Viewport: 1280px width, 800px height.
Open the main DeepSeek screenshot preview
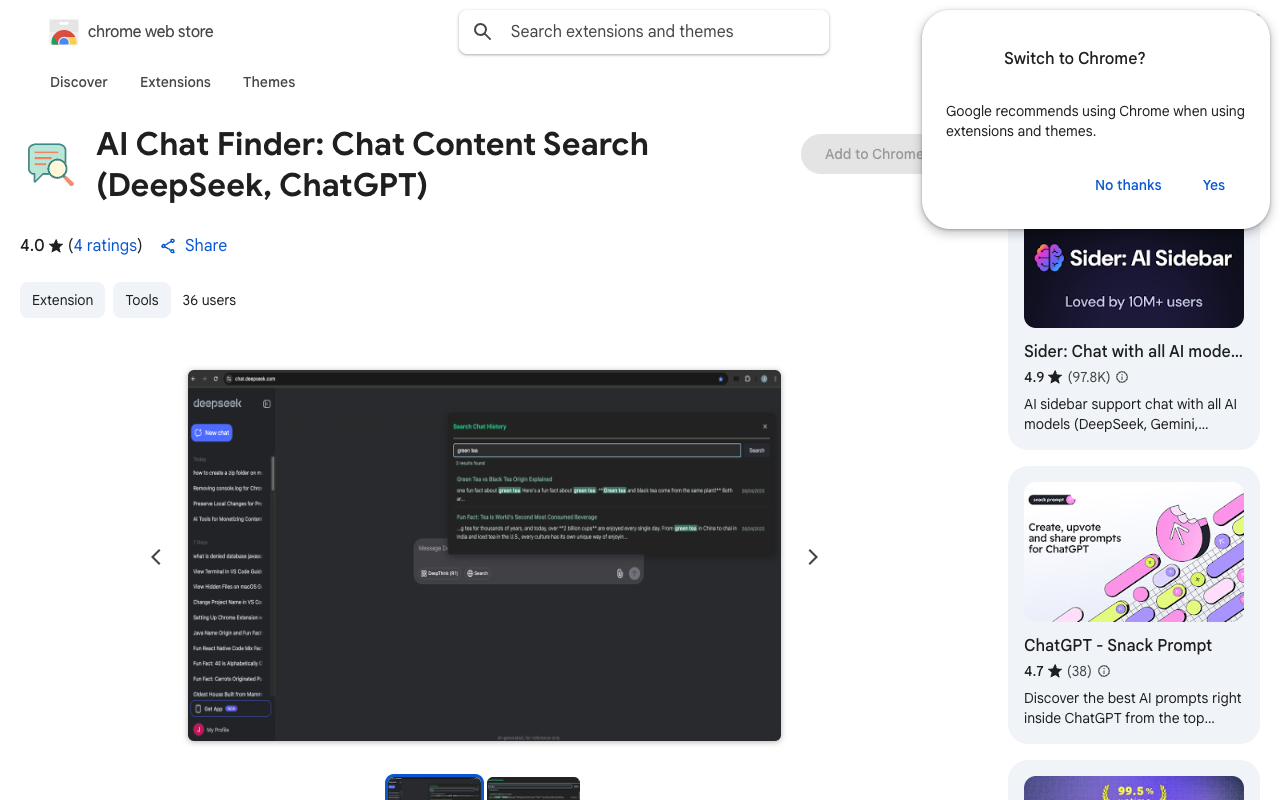tap(484, 556)
